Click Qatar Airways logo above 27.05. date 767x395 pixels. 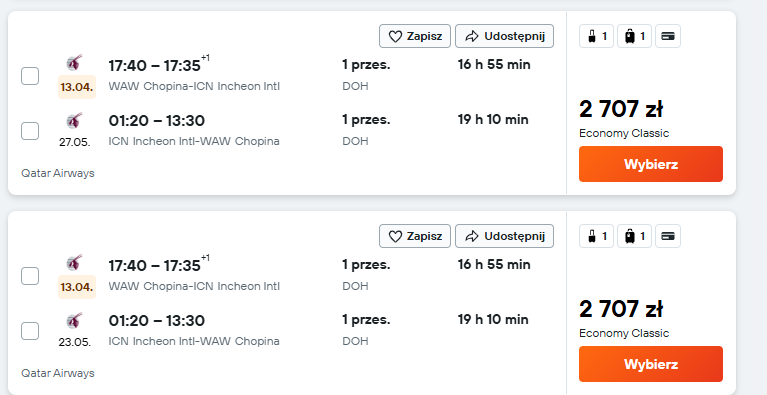click(74, 121)
